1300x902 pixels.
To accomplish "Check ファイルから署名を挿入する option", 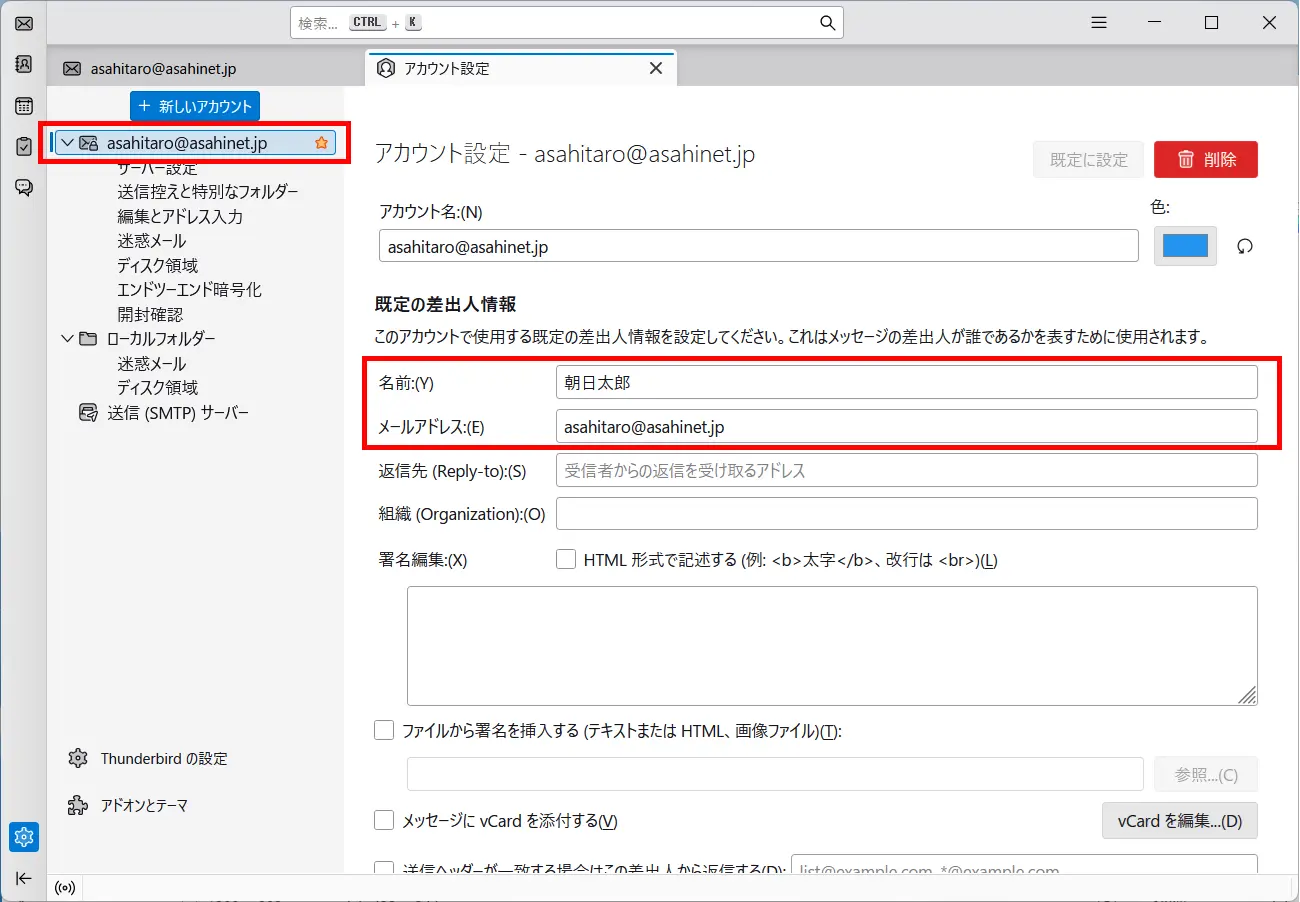I will [x=384, y=730].
